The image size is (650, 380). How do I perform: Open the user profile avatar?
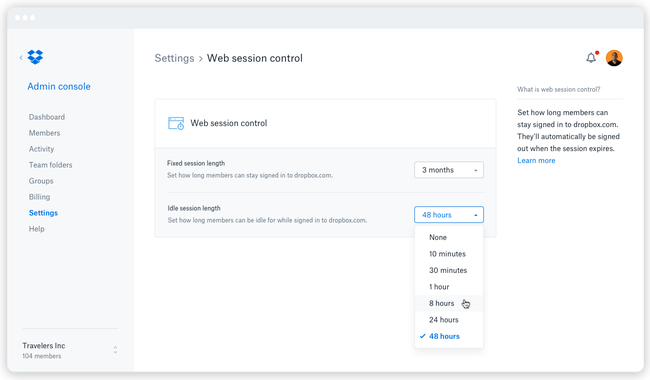tap(614, 58)
